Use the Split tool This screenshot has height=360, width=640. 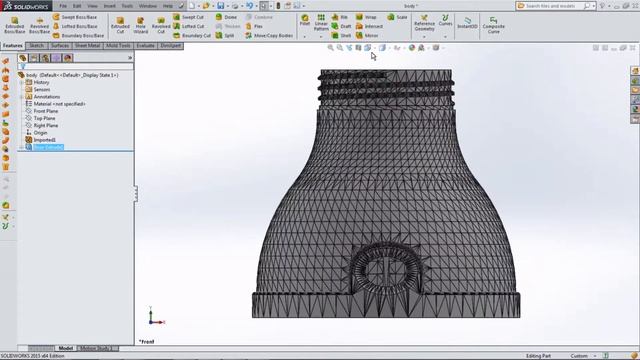tap(225, 36)
